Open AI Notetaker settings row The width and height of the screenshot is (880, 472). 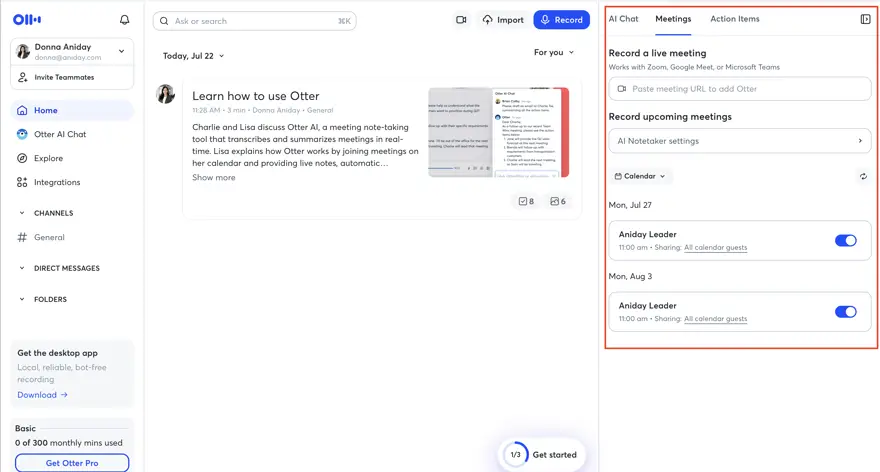(740, 141)
